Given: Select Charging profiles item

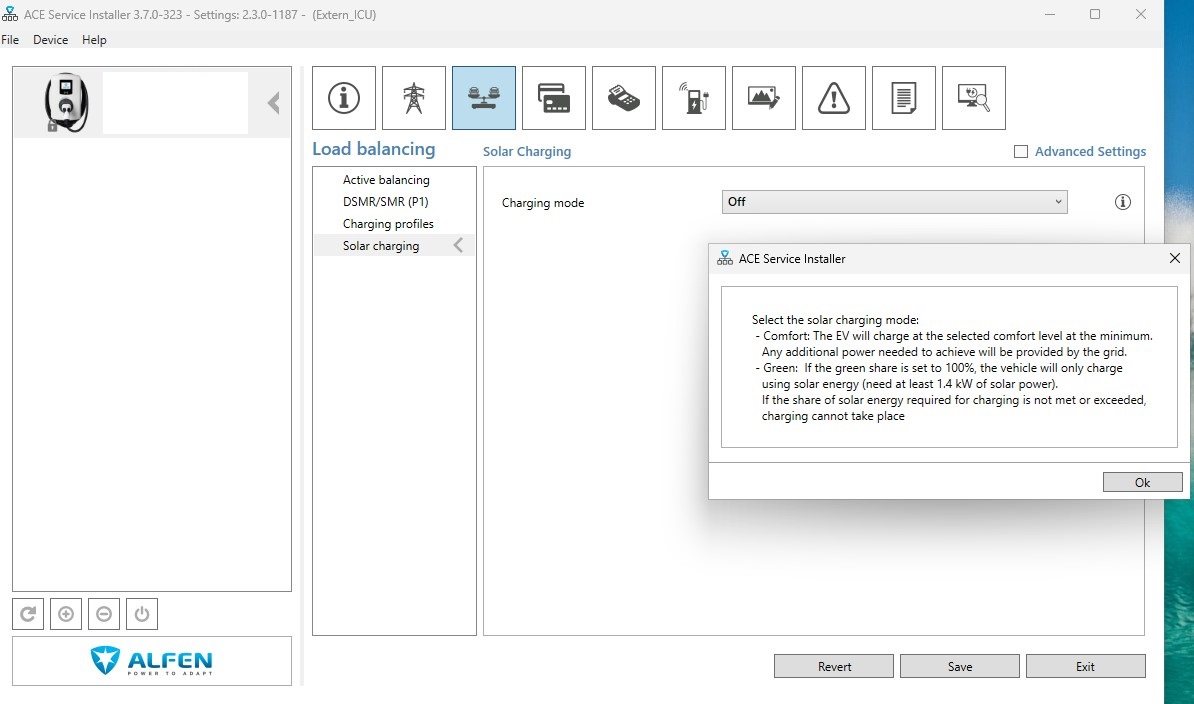Looking at the screenshot, I should coord(388,224).
